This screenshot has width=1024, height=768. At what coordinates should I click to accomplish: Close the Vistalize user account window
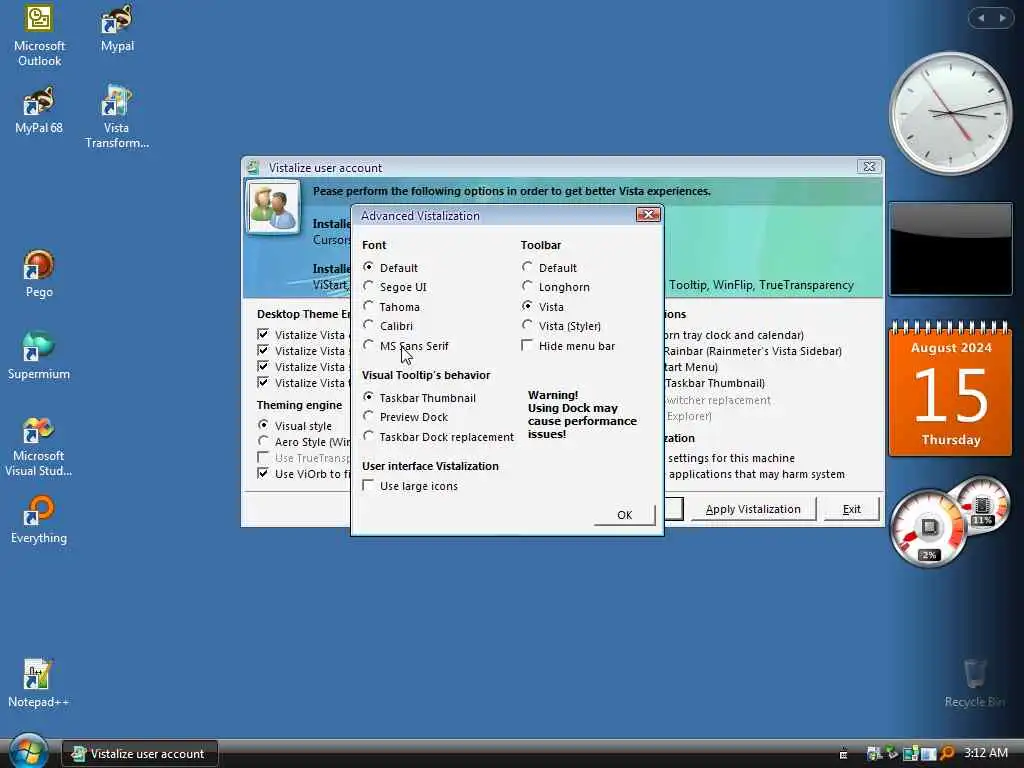click(869, 167)
